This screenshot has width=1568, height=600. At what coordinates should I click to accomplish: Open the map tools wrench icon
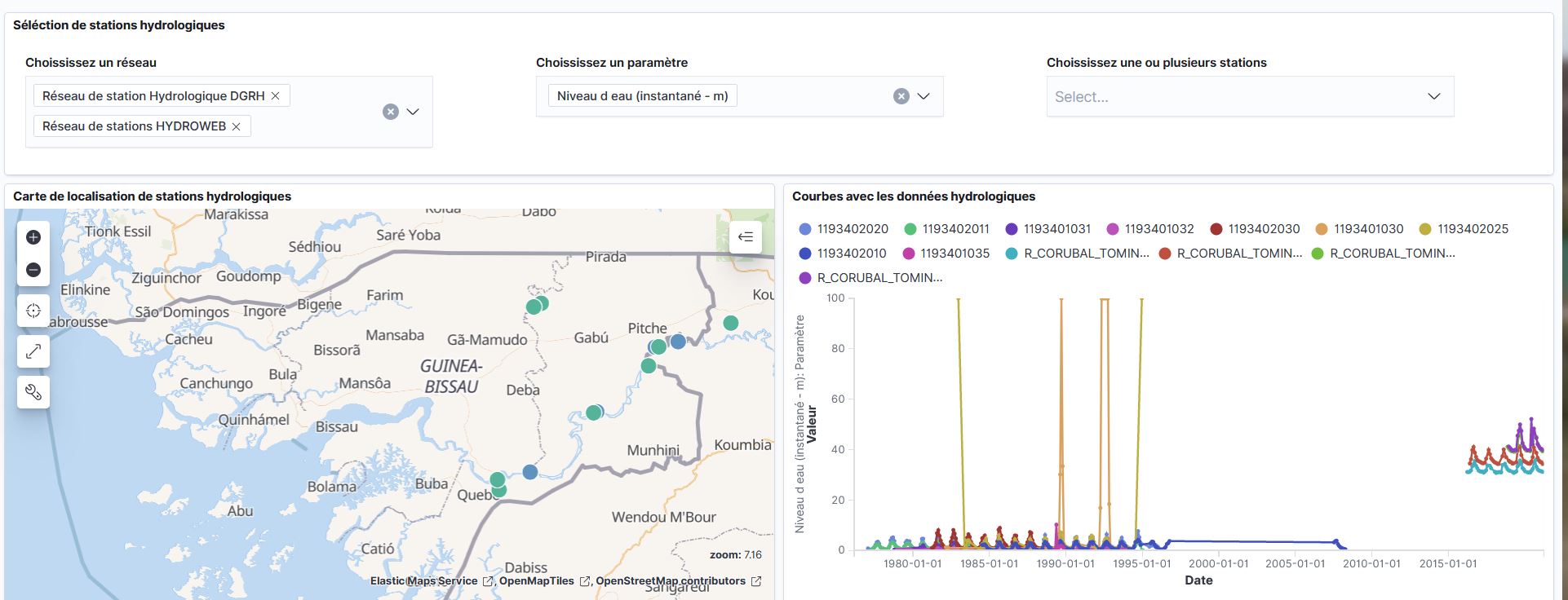point(33,392)
